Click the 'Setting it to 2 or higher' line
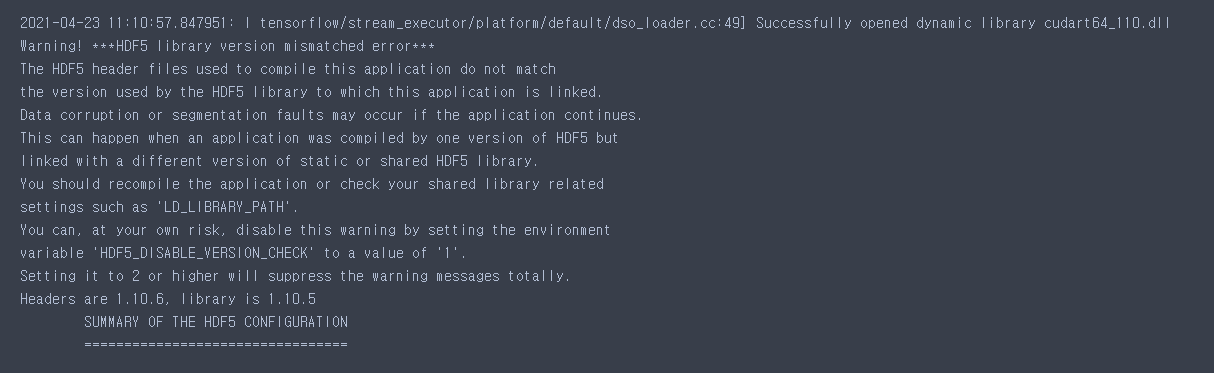1214x373 pixels. point(295,276)
